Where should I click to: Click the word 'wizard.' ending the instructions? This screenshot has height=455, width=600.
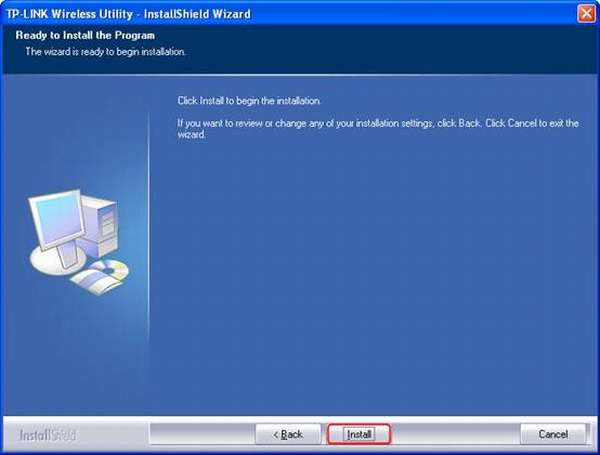191,132
